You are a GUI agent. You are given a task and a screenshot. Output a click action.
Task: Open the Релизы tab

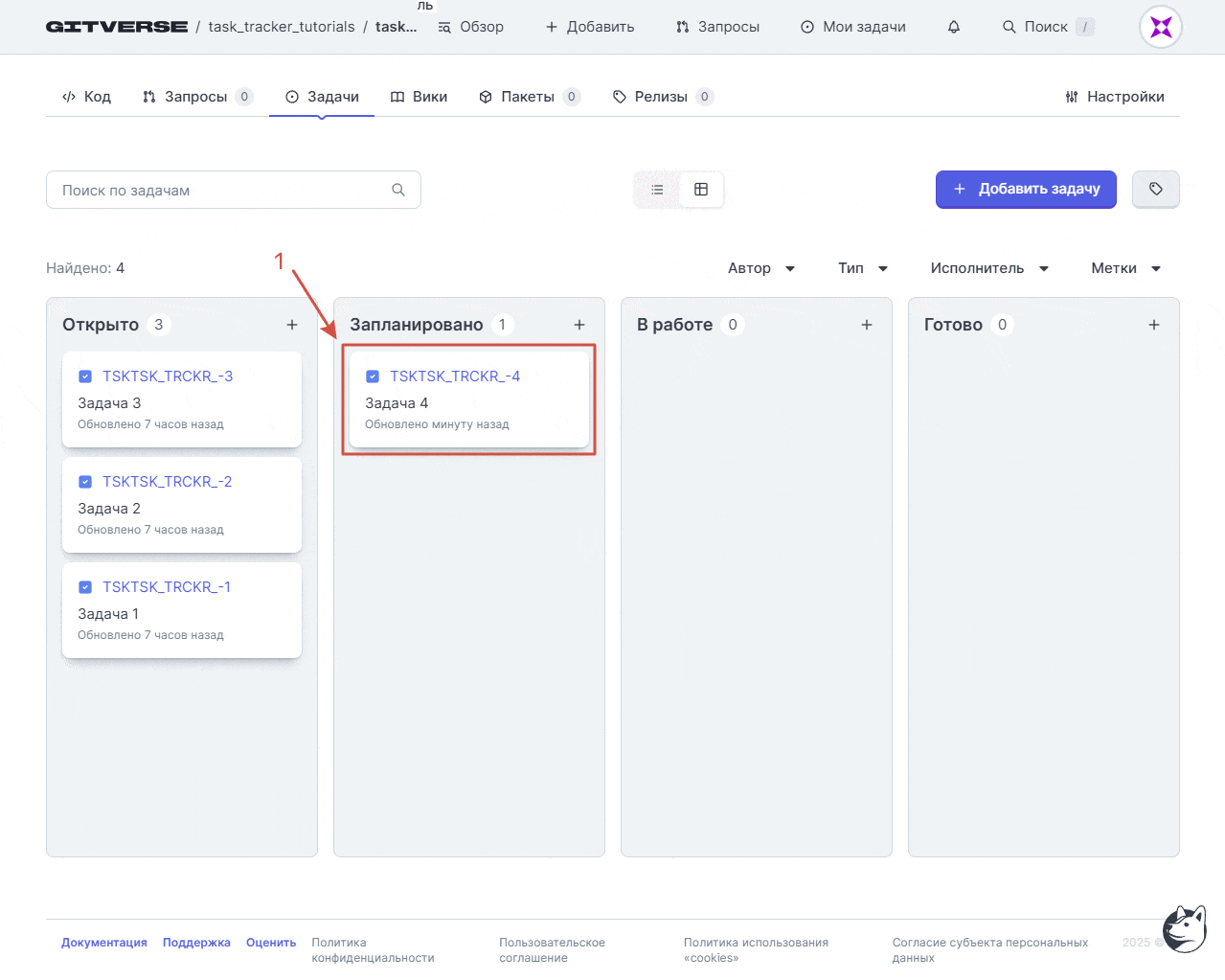[x=663, y=97]
